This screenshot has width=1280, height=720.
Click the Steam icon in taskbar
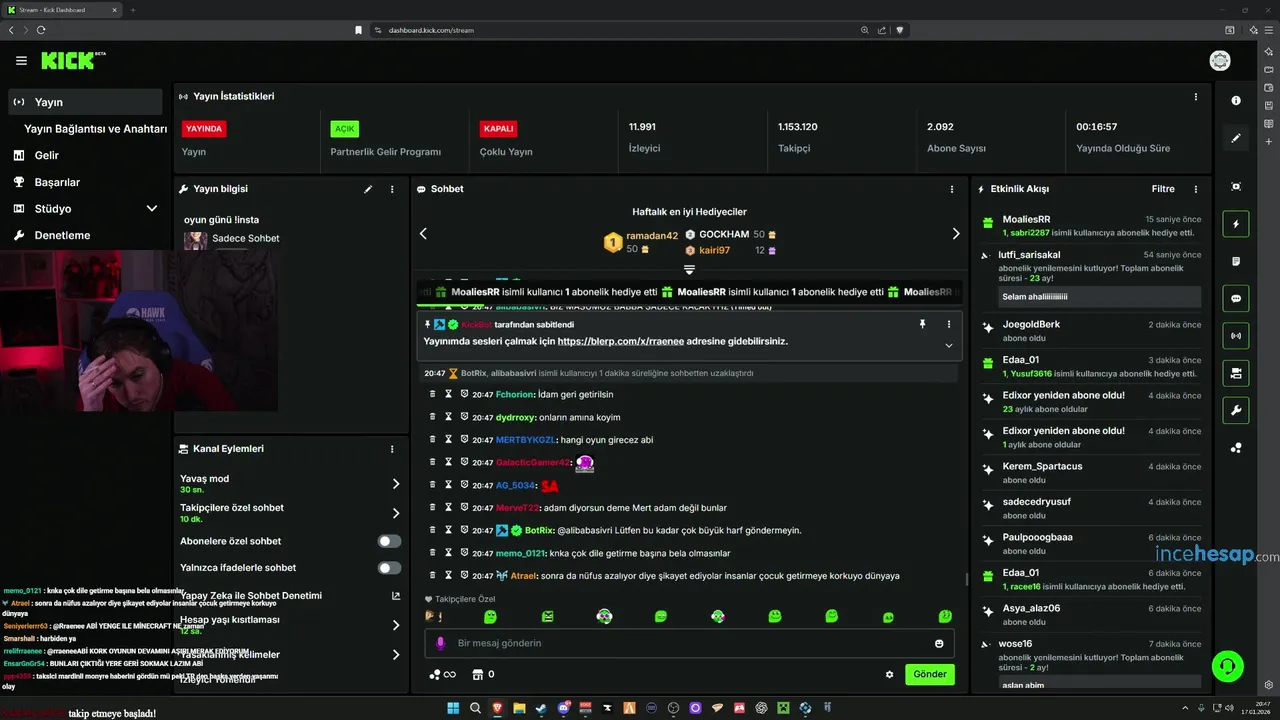[542, 708]
